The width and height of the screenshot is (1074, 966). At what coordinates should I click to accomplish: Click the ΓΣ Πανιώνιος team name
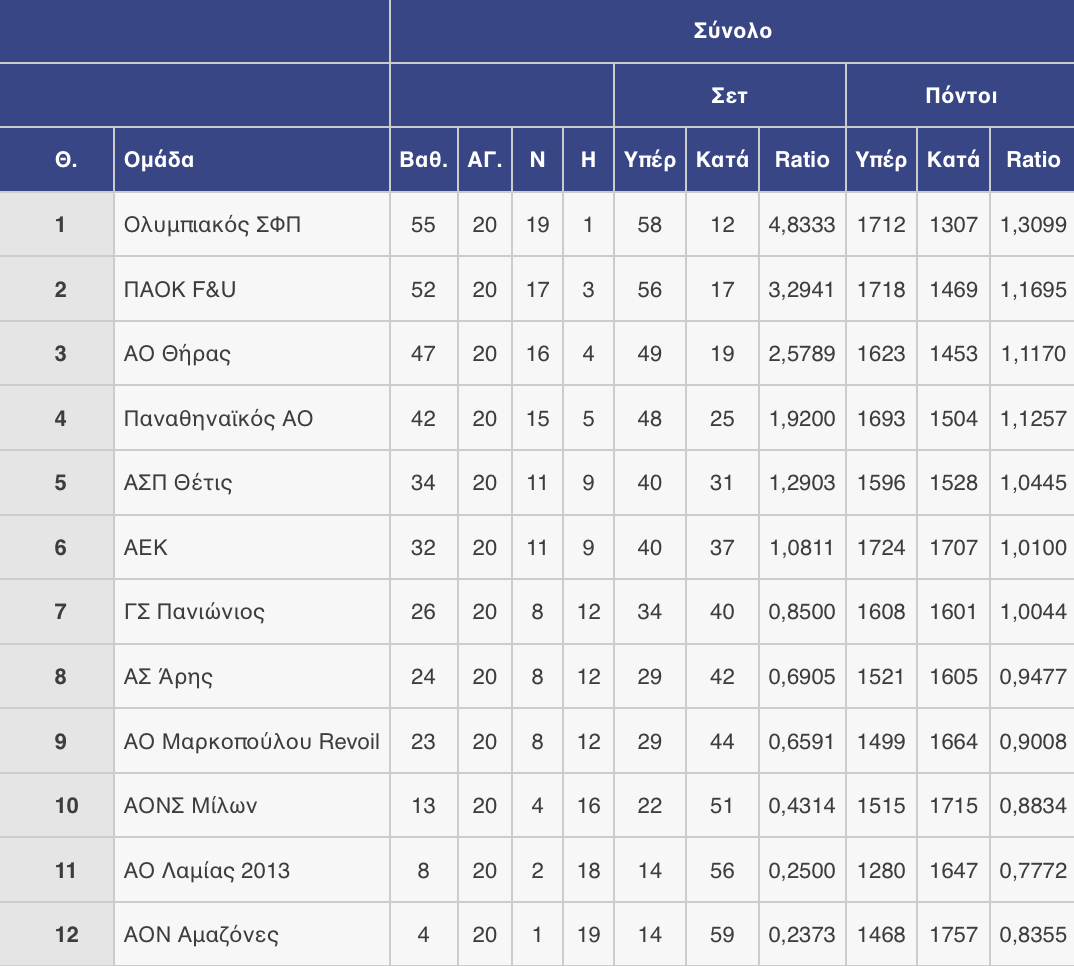point(194,612)
